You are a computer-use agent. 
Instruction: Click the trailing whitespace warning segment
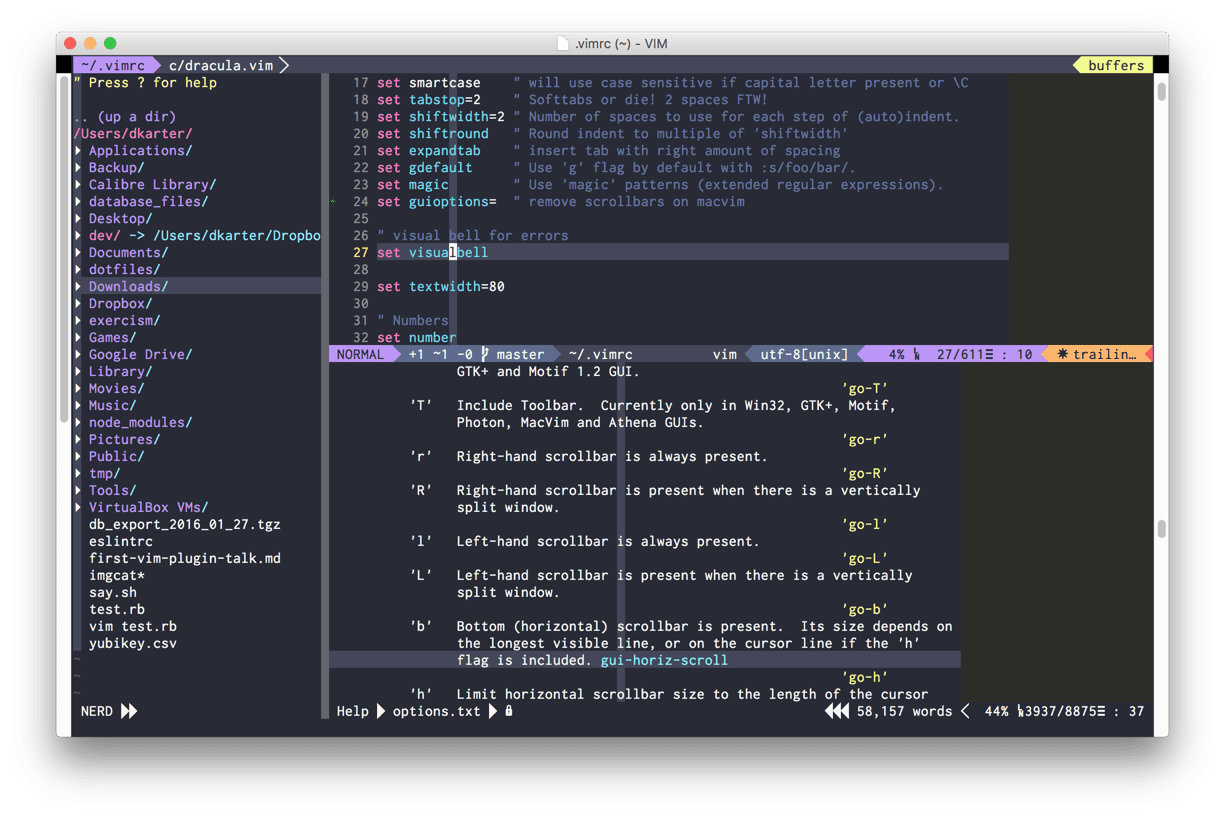point(1097,354)
